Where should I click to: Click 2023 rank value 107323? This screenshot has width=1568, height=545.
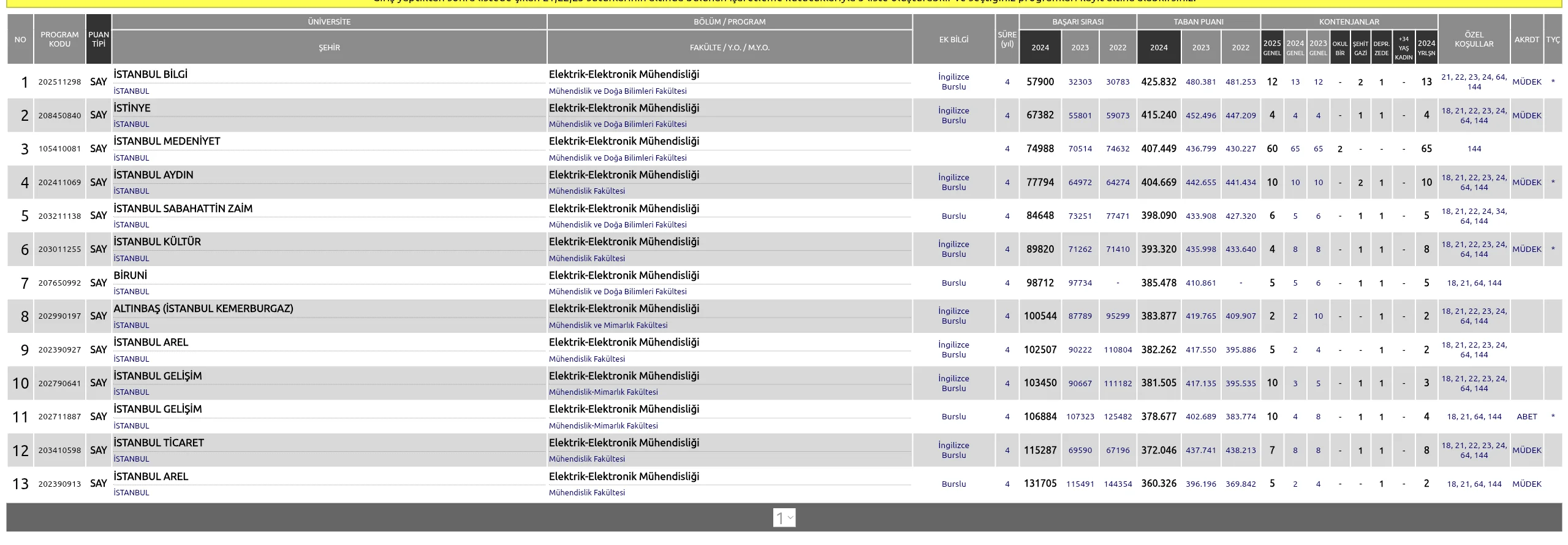(x=1080, y=416)
